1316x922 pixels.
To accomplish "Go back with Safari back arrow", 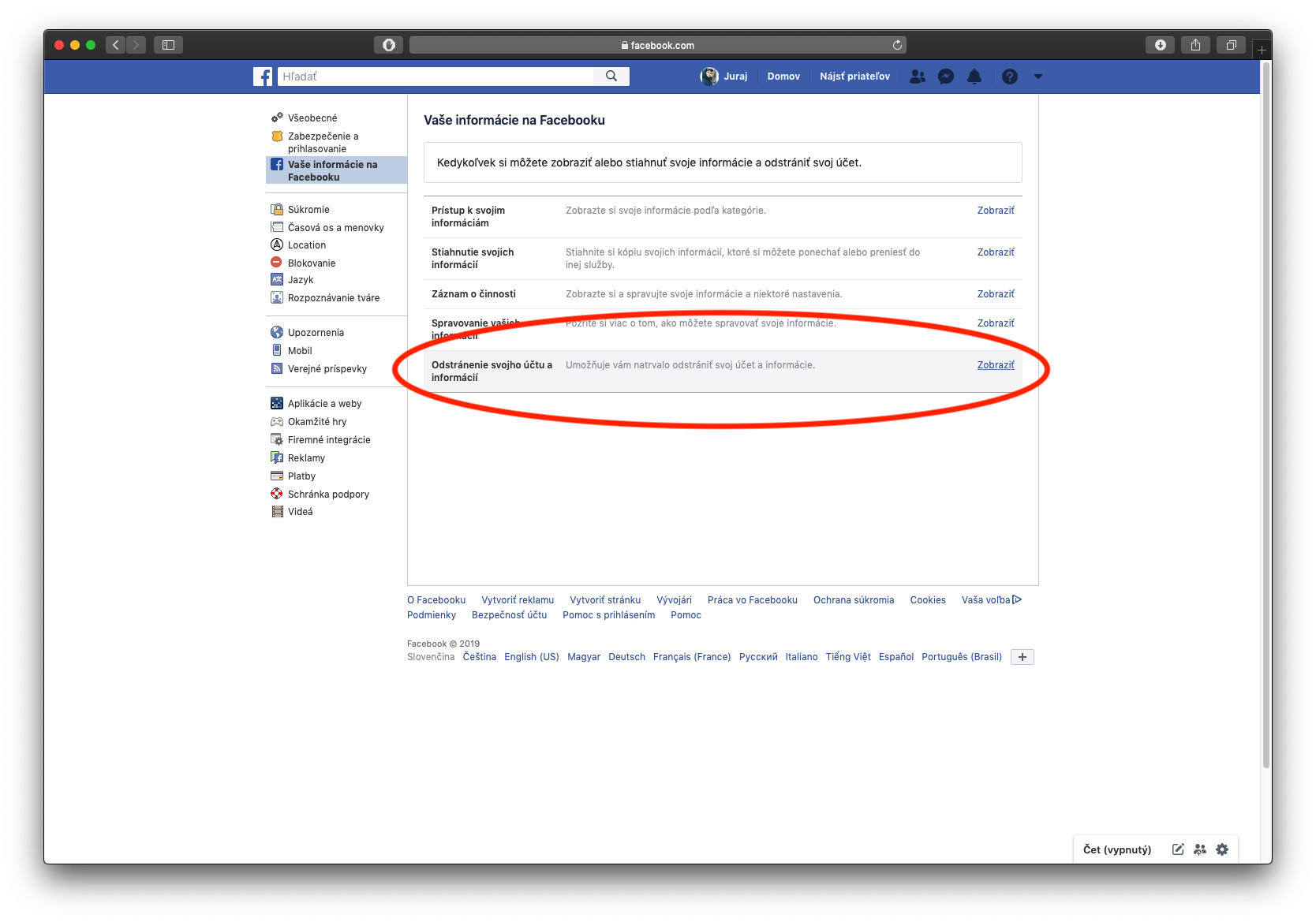I will [x=116, y=45].
